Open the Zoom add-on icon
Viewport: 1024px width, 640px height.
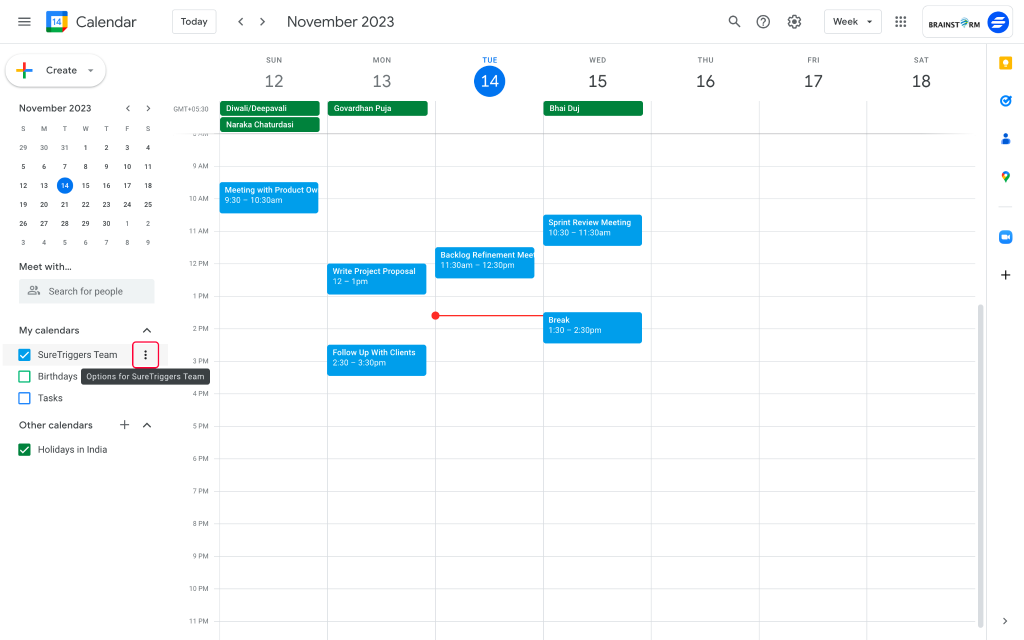coord(1005,237)
